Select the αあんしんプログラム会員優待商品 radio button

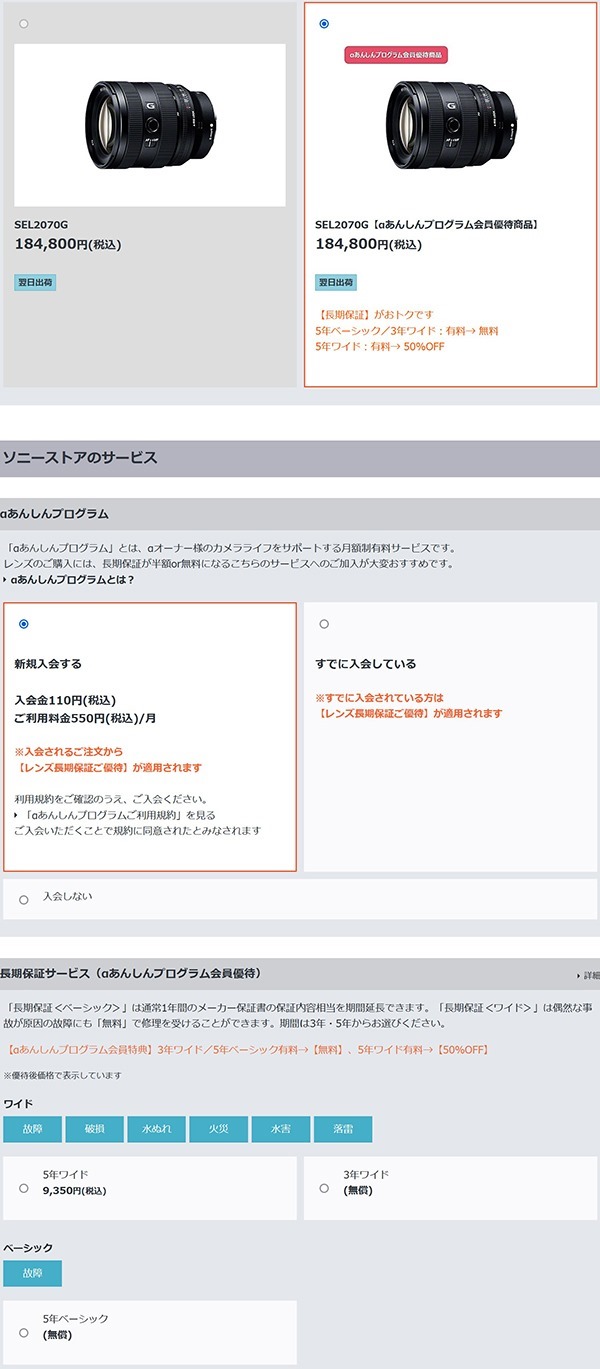[324, 23]
